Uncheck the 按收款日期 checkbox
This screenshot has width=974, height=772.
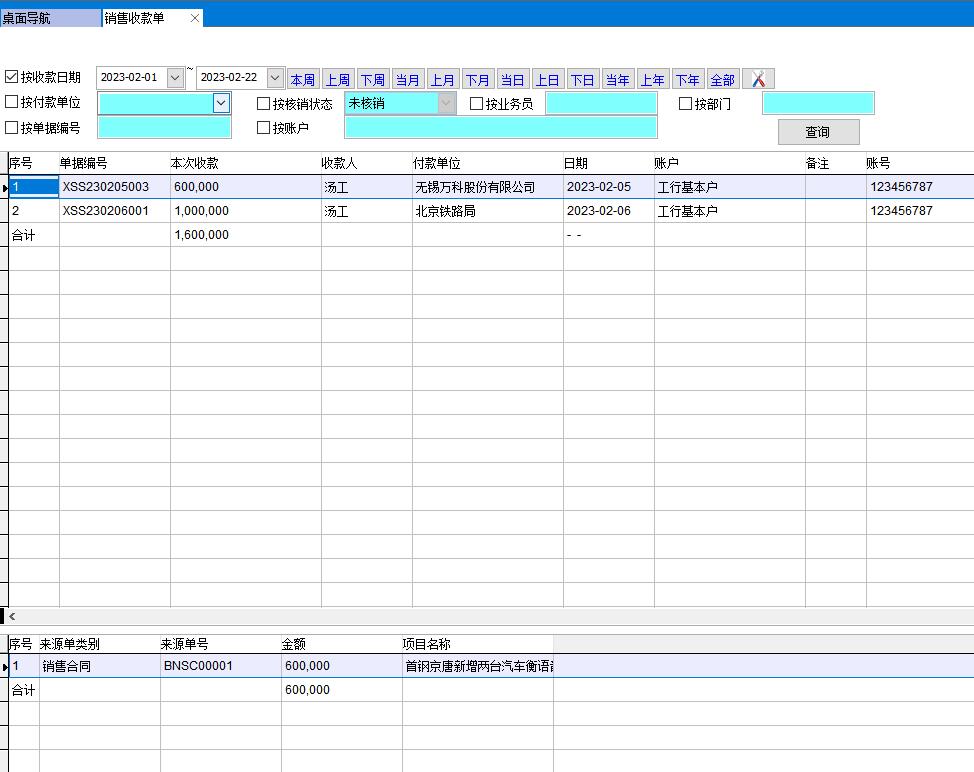click(12, 77)
